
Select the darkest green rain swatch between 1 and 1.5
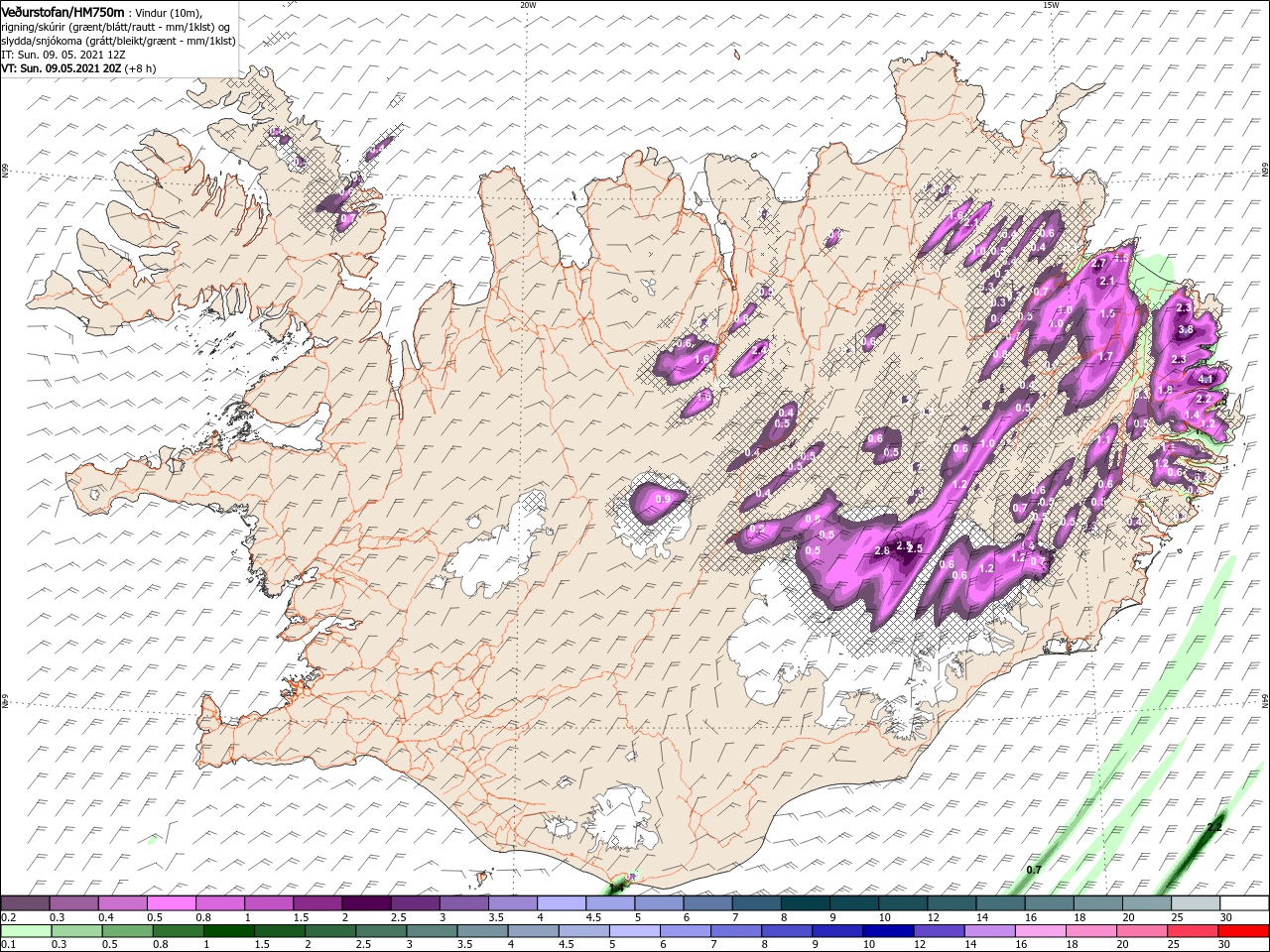229,931
